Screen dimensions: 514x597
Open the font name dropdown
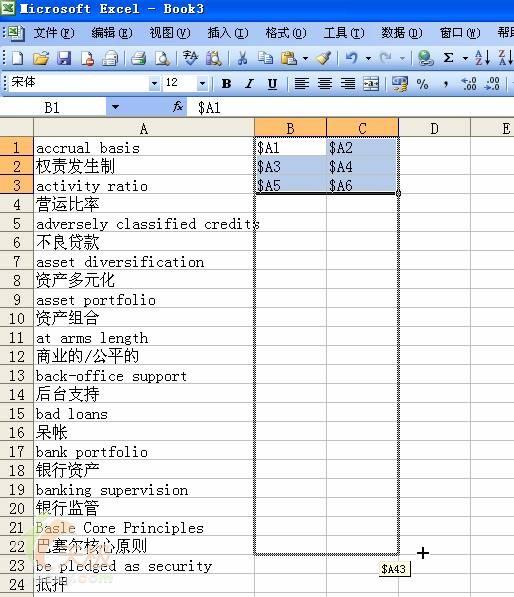pos(154,83)
